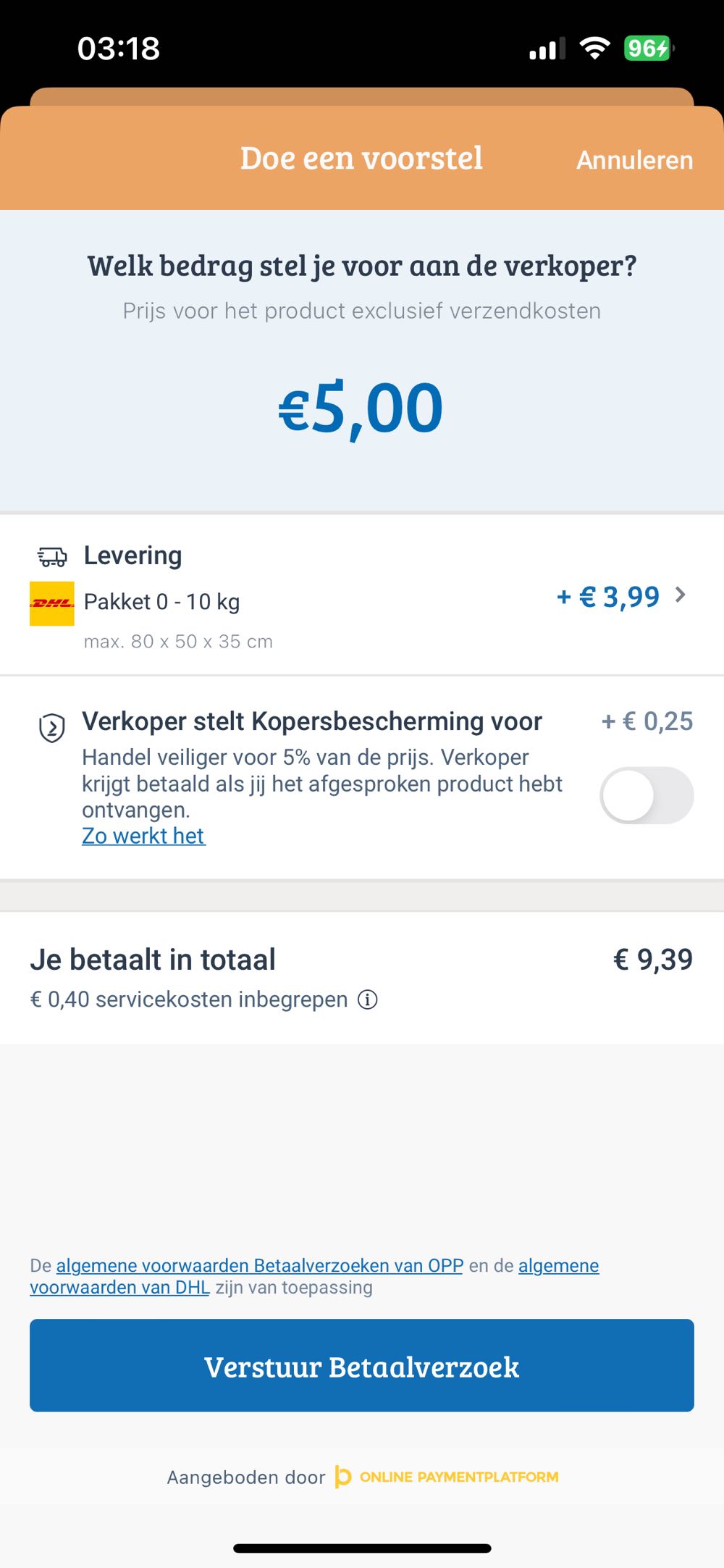
Task: Tap the + € 3,99 shipping price
Action: pos(607,597)
